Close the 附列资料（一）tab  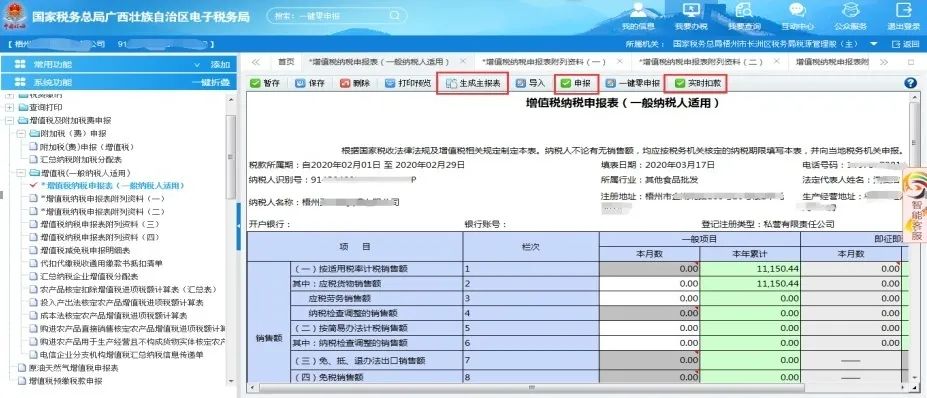[620, 61]
